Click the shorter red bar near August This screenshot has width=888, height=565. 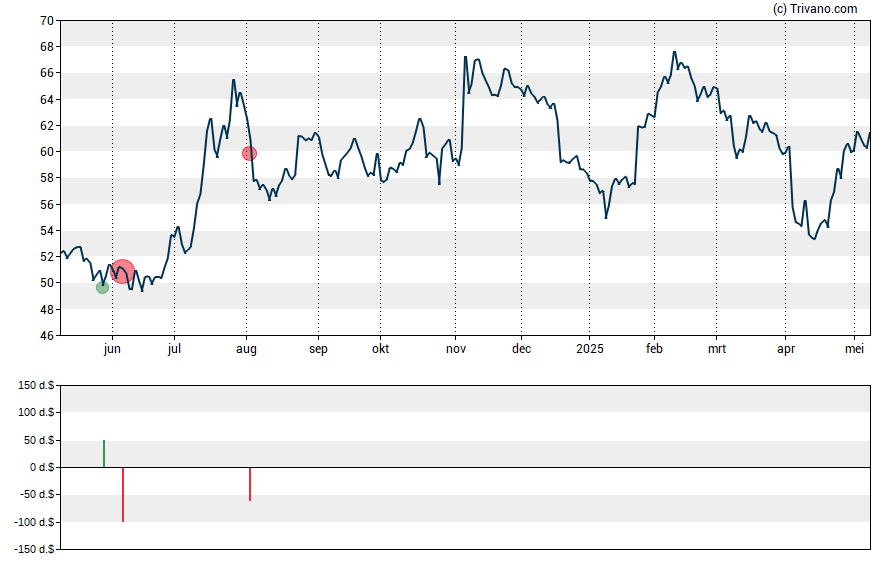coord(250,484)
